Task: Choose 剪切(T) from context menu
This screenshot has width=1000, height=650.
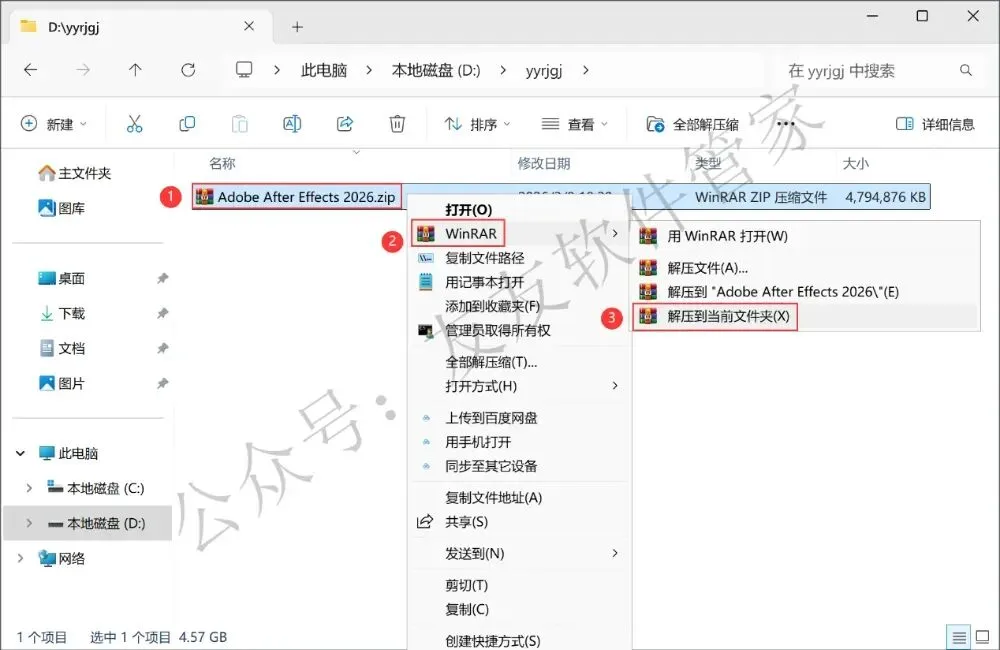Action: click(466, 586)
